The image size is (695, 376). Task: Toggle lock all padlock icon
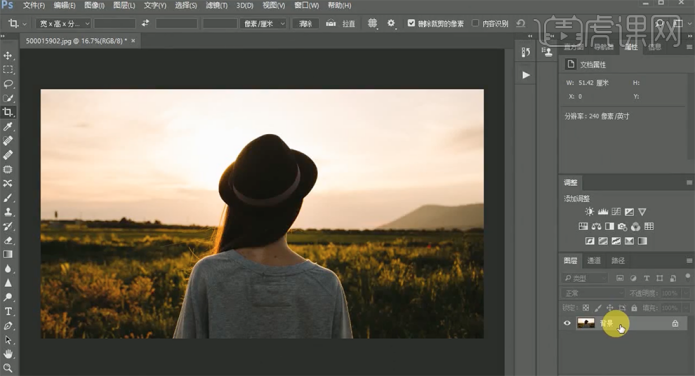634,308
